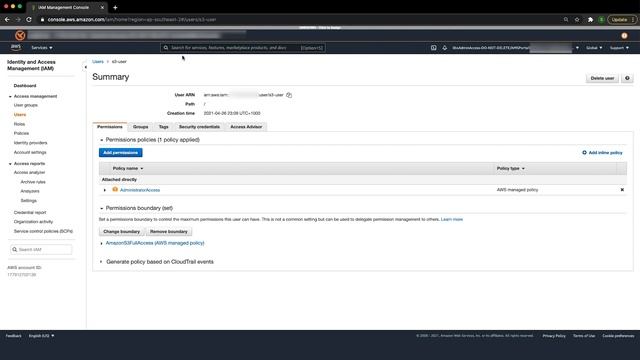
Task: Click browser Update button
Action: pos(622,19)
